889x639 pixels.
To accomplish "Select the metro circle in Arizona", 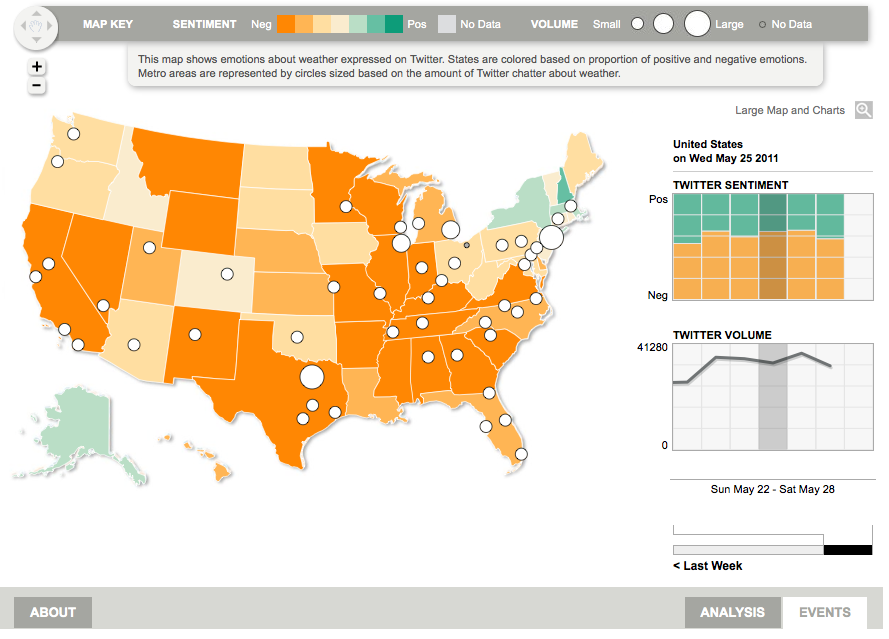I will pyautogui.click(x=134, y=345).
